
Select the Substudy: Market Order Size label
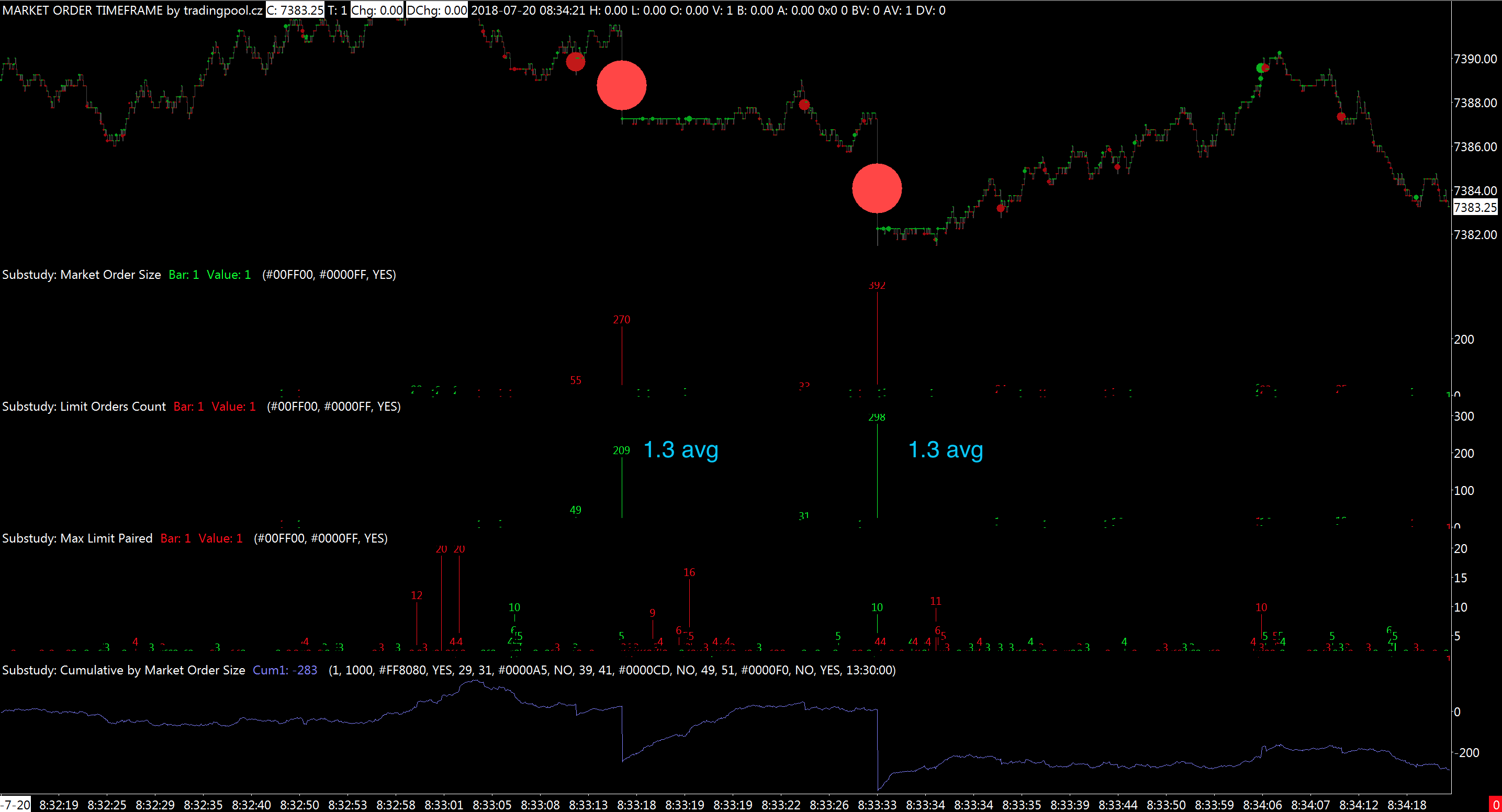pos(82,275)
